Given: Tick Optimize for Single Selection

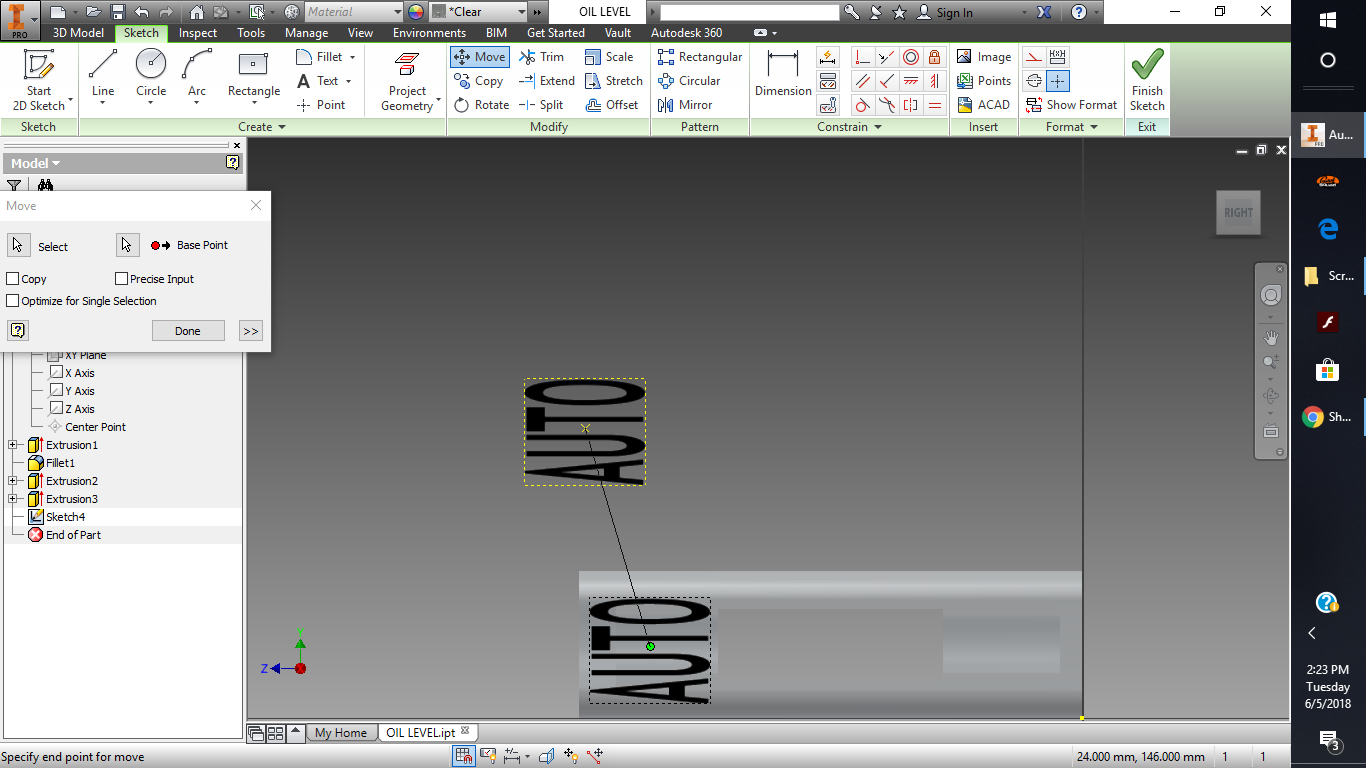Looking at the screenshot, I should coord(13,301).
